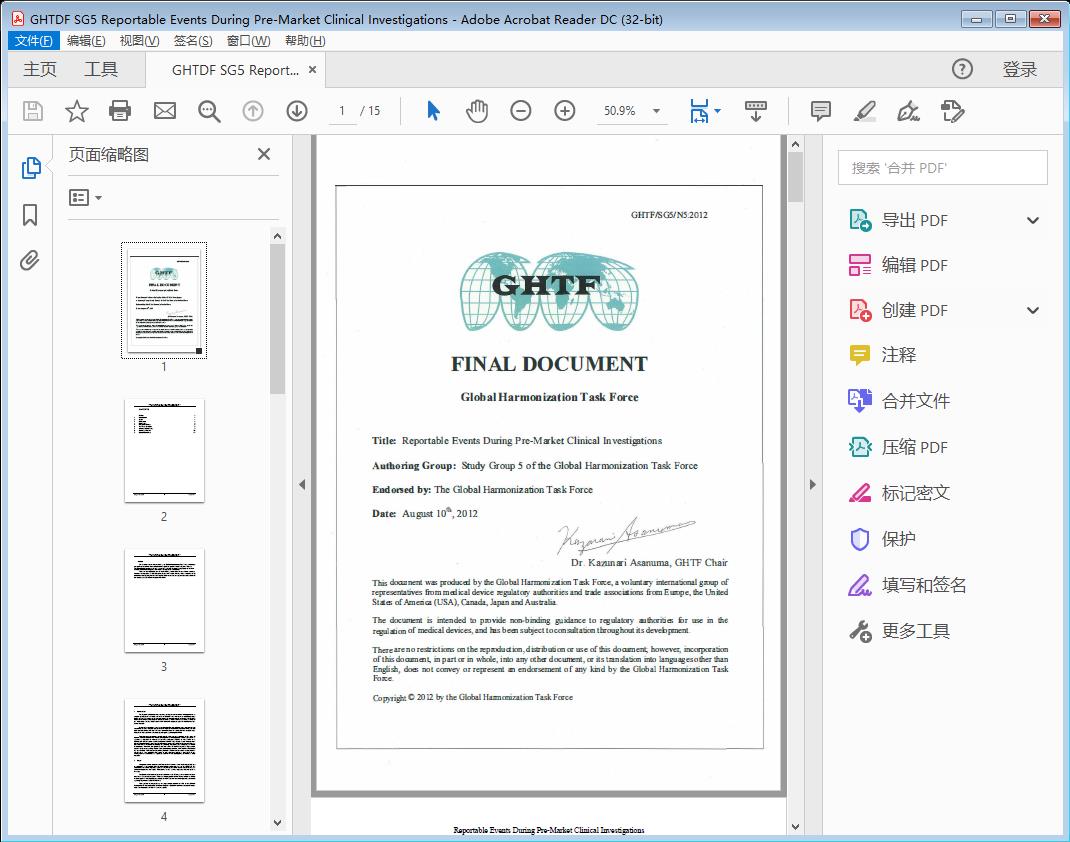Select page 3 thumbnail in sidebar
Viewport: 1070px width, 842px height.
pyautogui.click(x=164, y=599)
